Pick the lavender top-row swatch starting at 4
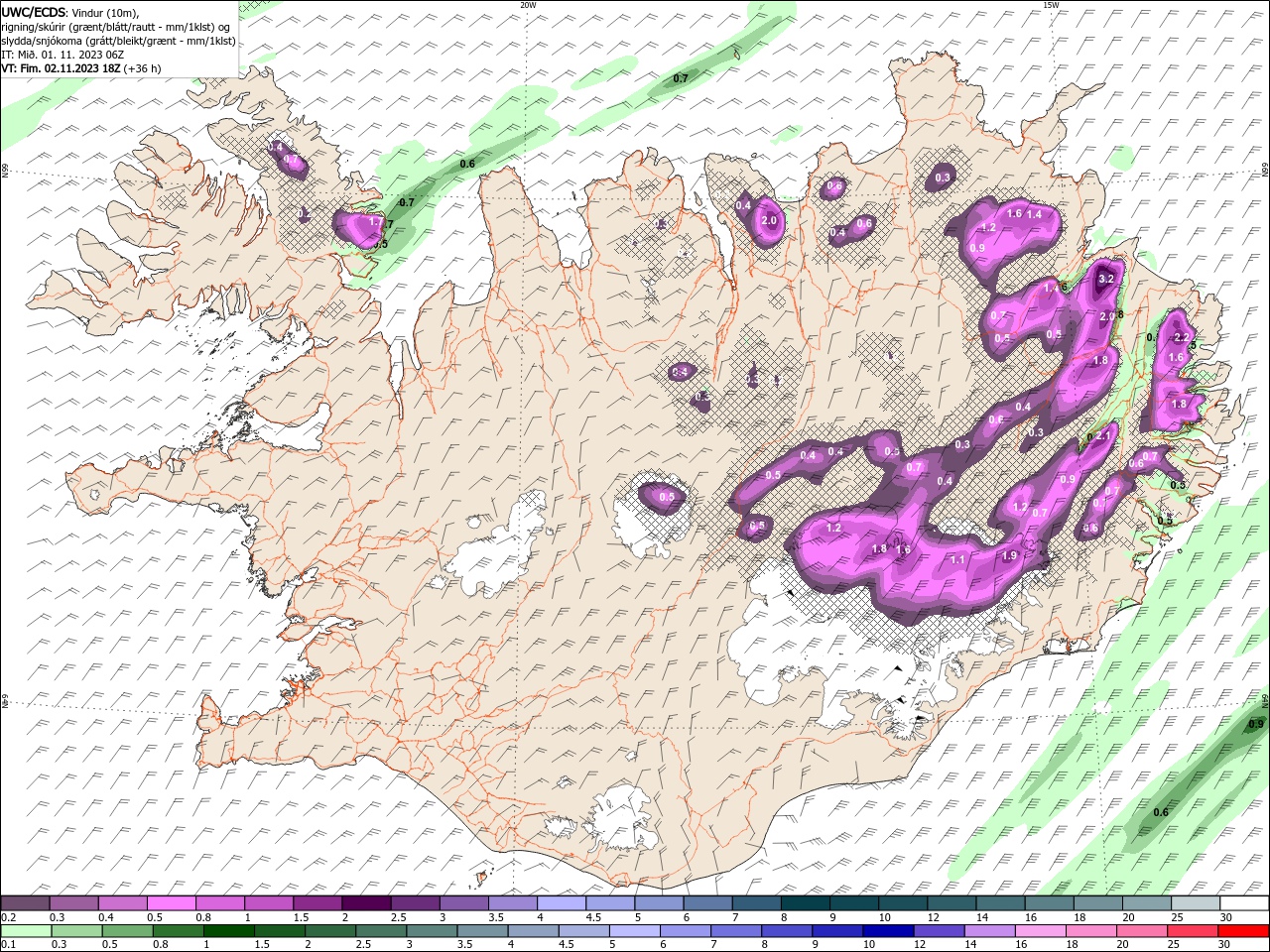 click(x=560, y=903)
